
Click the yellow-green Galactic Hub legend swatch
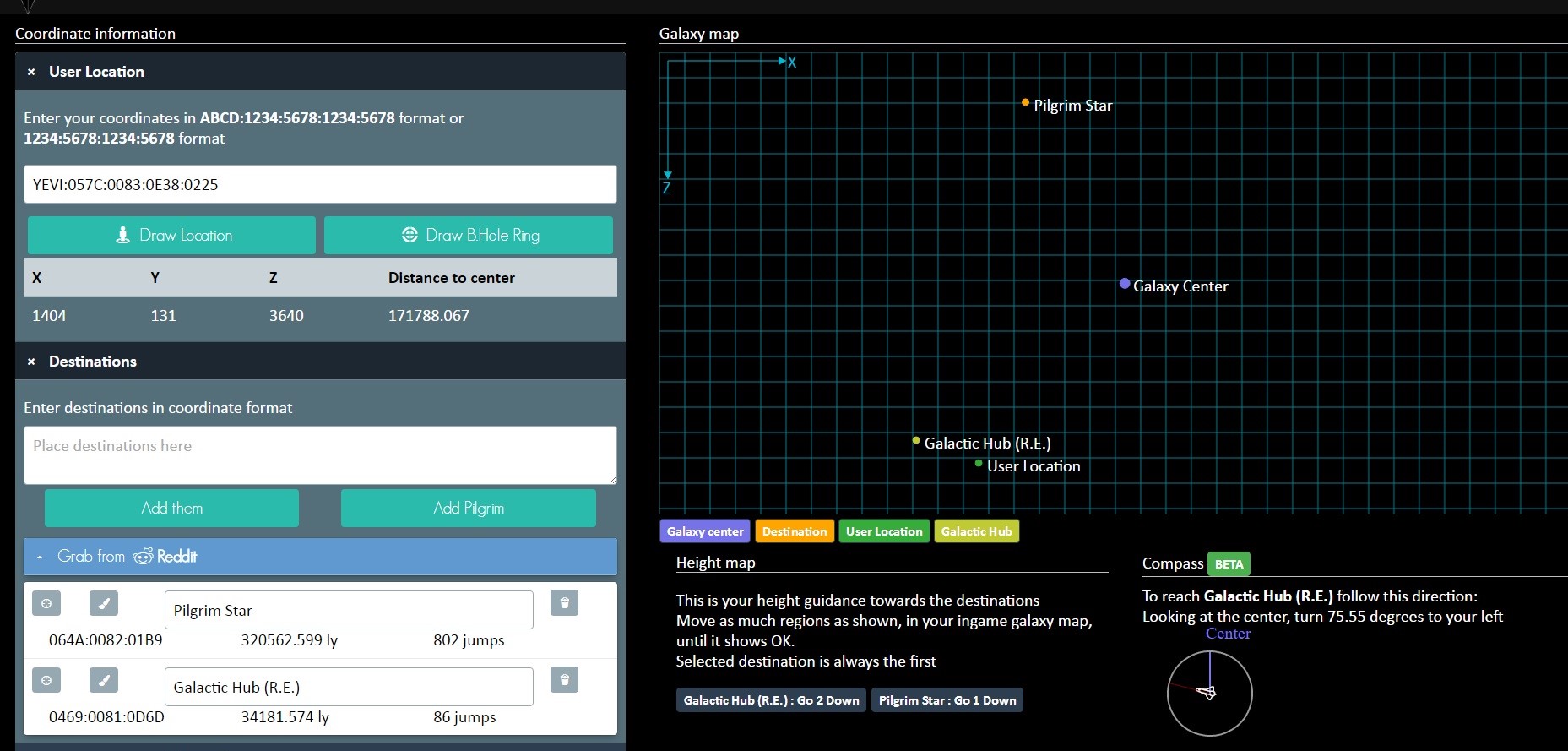pyautogui.click(x=976, y=531)
